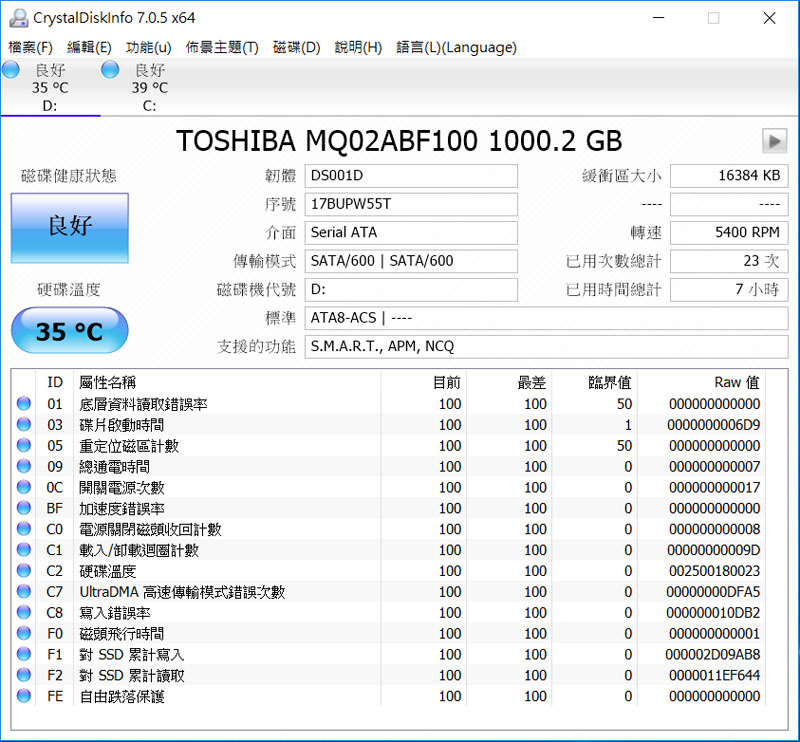Screen dimensions: 800x742
Task: Click the status orb for attribute 05
Action: tap(23, 445)
